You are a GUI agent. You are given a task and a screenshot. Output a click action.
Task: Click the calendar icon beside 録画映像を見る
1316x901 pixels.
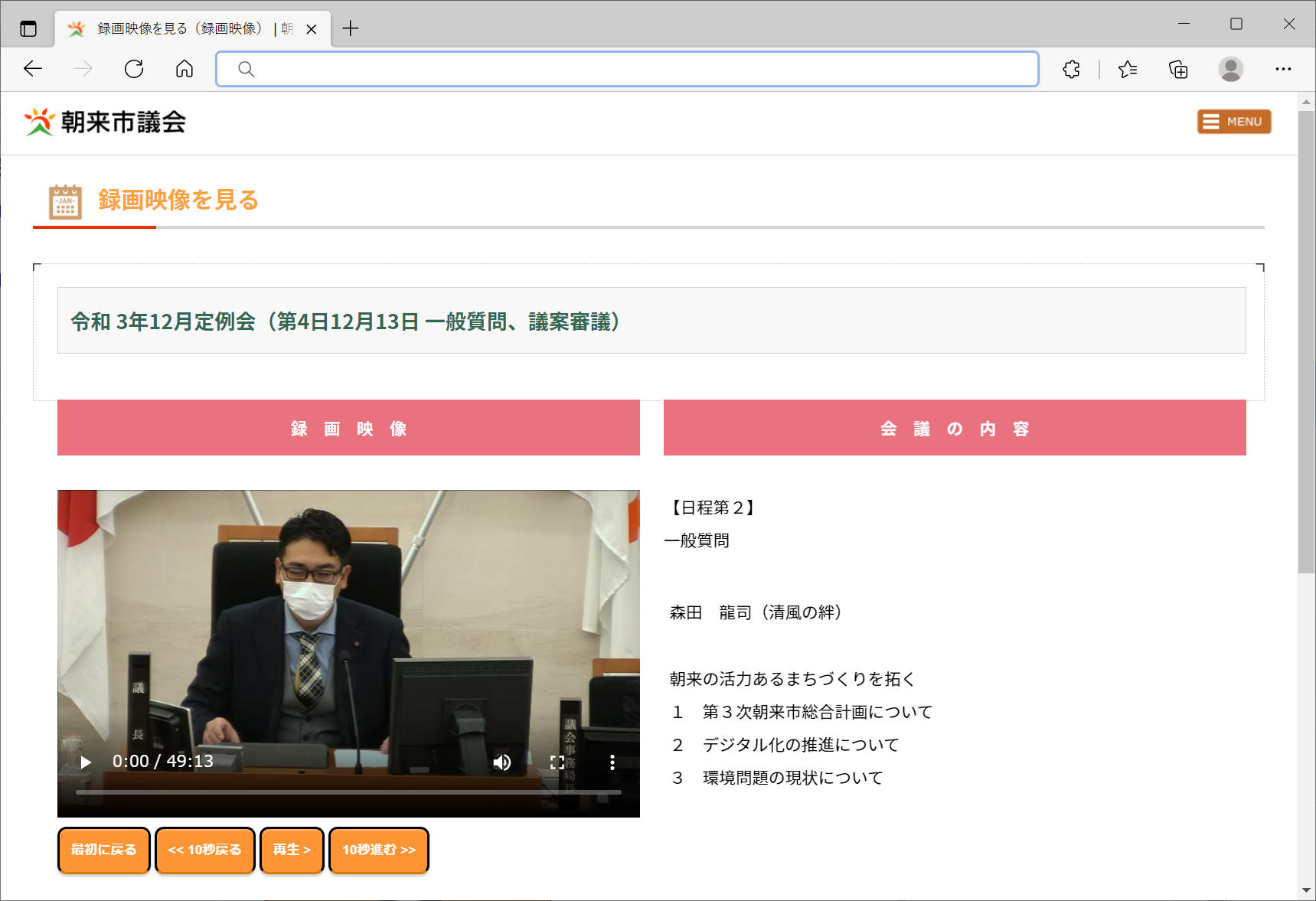66,201
